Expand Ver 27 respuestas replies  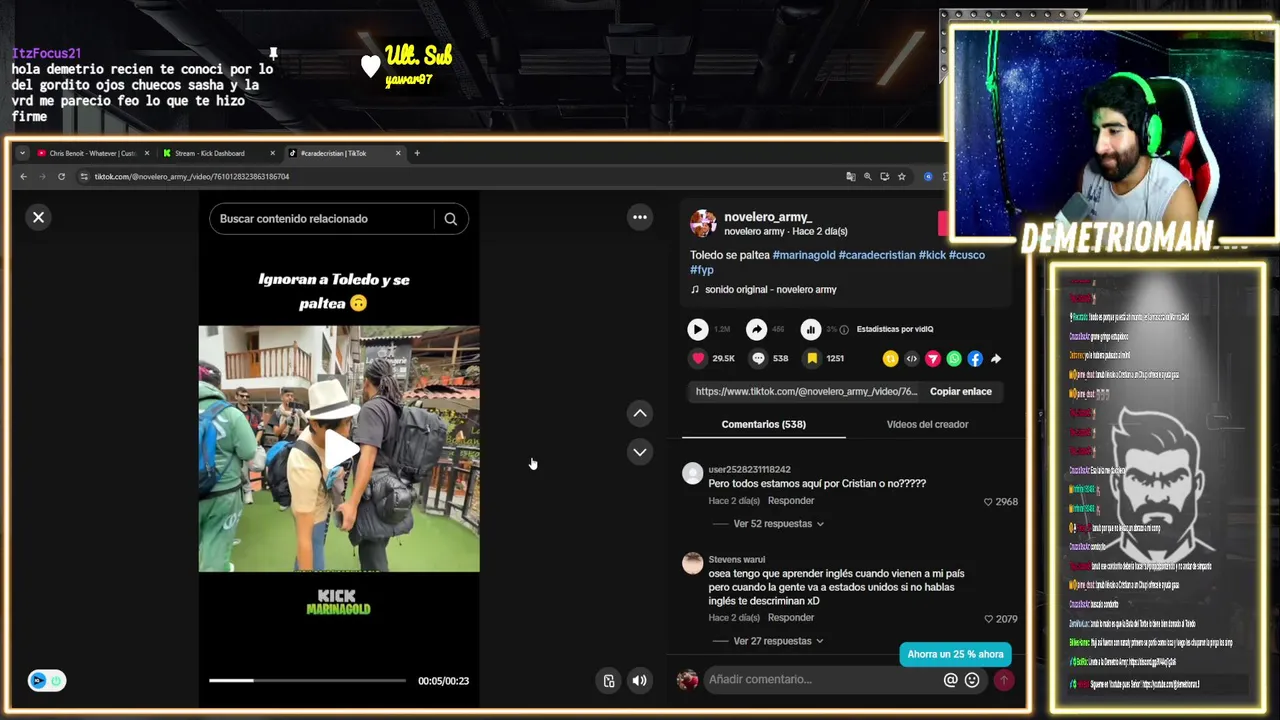pos(779,641)
